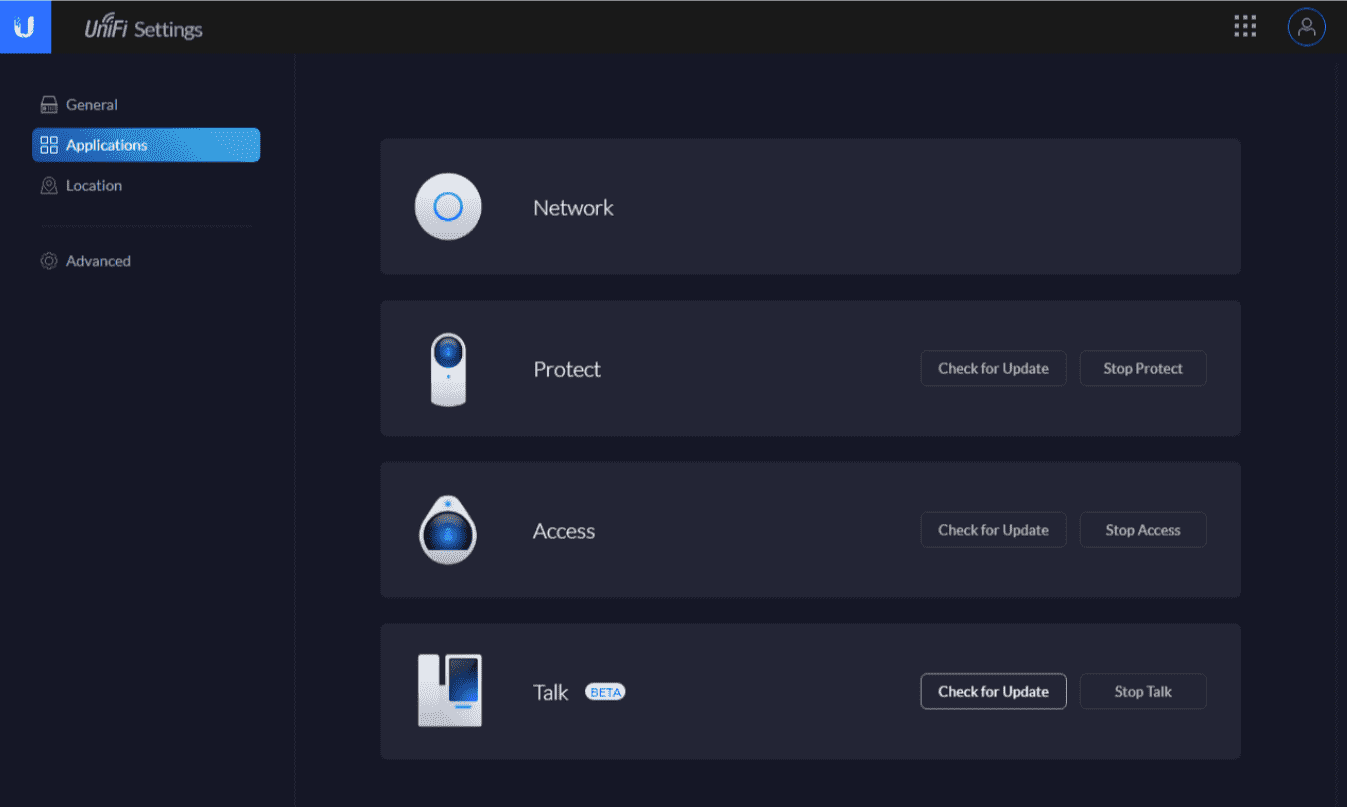Open the Advanced settings section
Image resolution: width=1347 pixels, height=807 pixels.
[97, 261]
